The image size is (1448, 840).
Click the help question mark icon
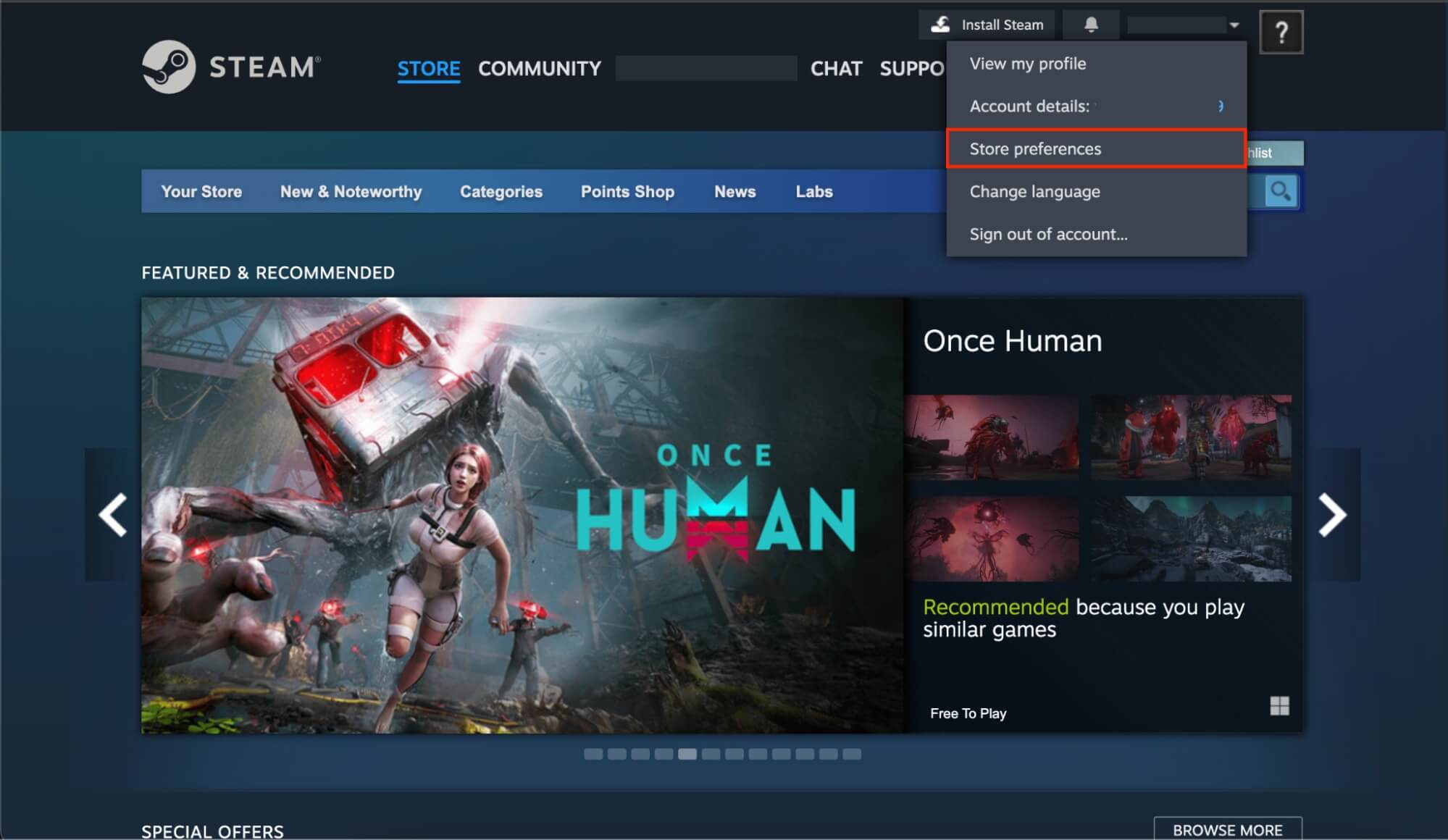point(1281,32)
